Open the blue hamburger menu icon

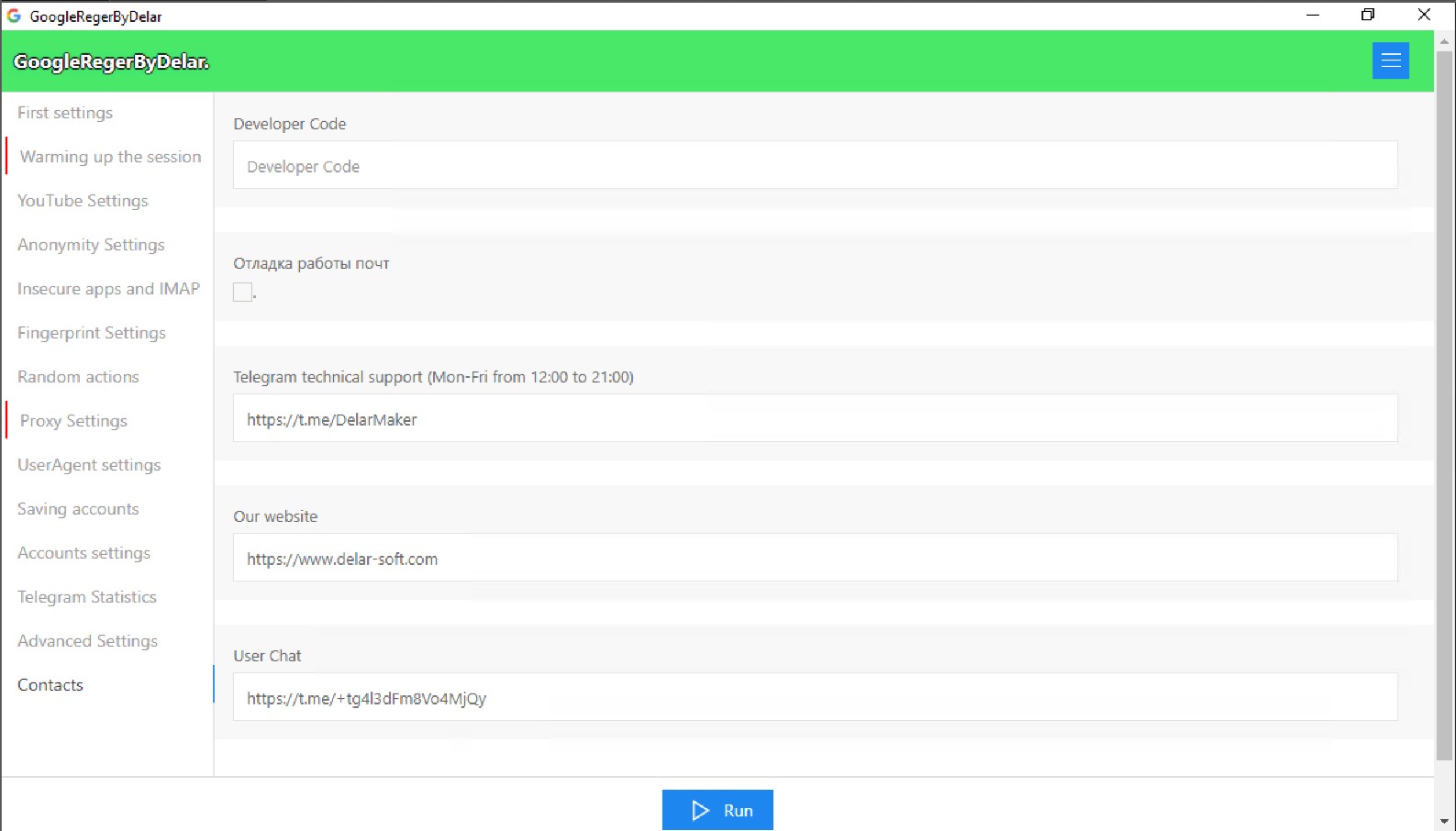pos(1390,61)
